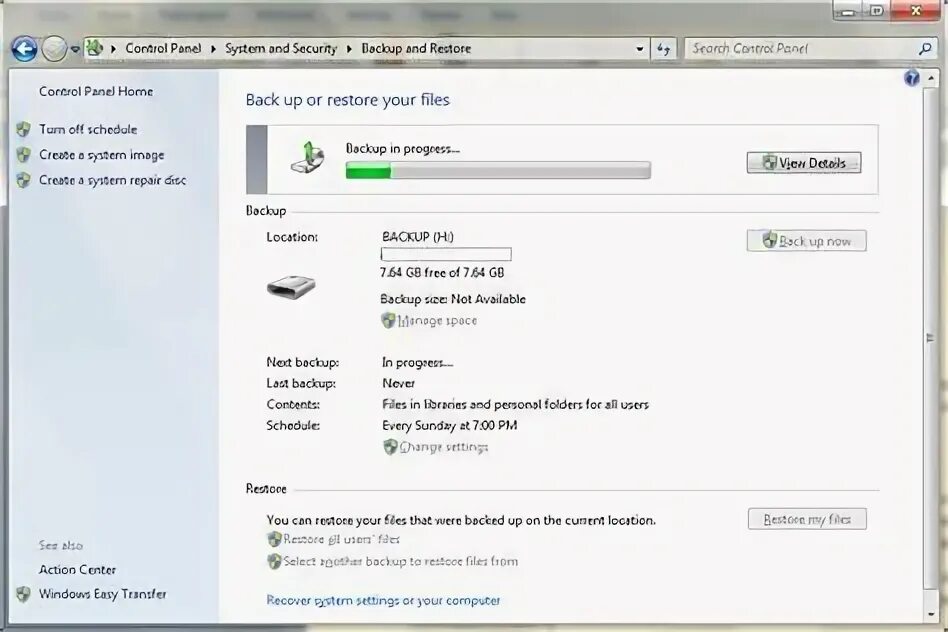948x632 pixels.
Task: Close the Backup and Restore window
Action: click(x=917, y=11)
